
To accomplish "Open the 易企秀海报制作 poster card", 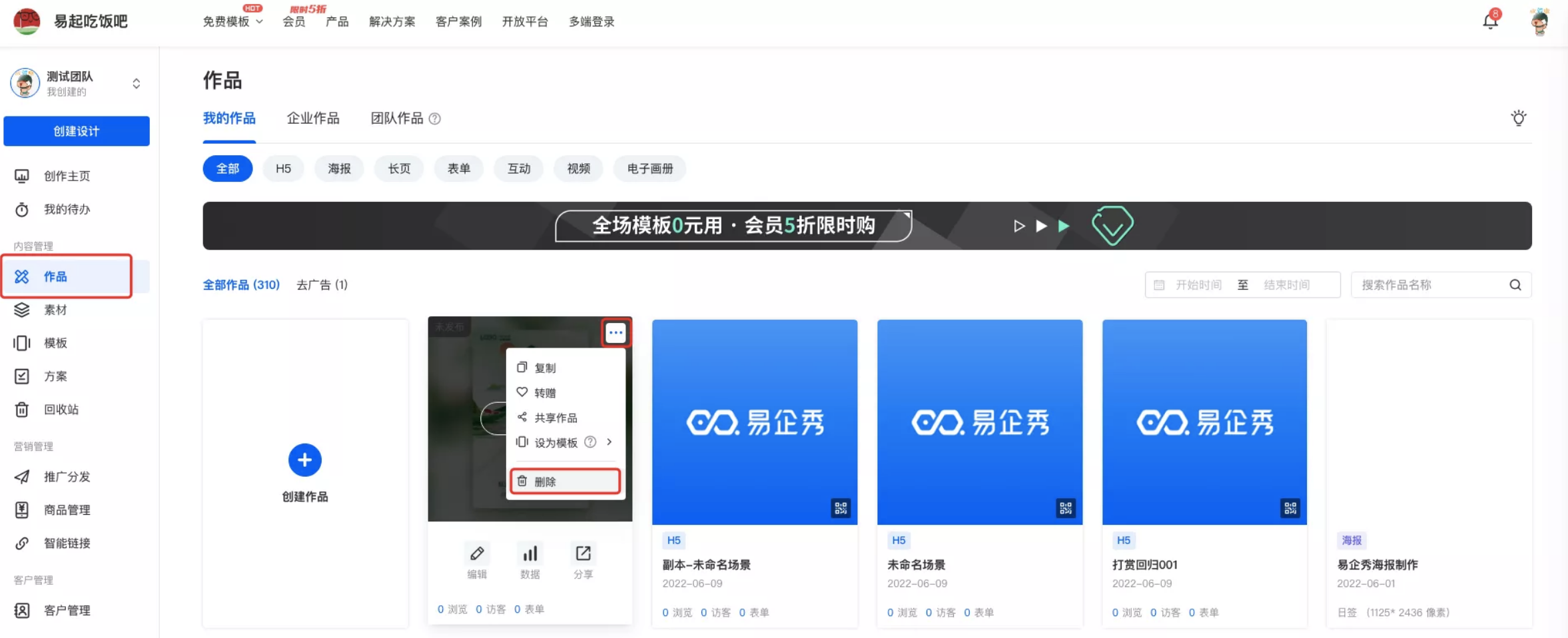I will tap(1429, 474).
